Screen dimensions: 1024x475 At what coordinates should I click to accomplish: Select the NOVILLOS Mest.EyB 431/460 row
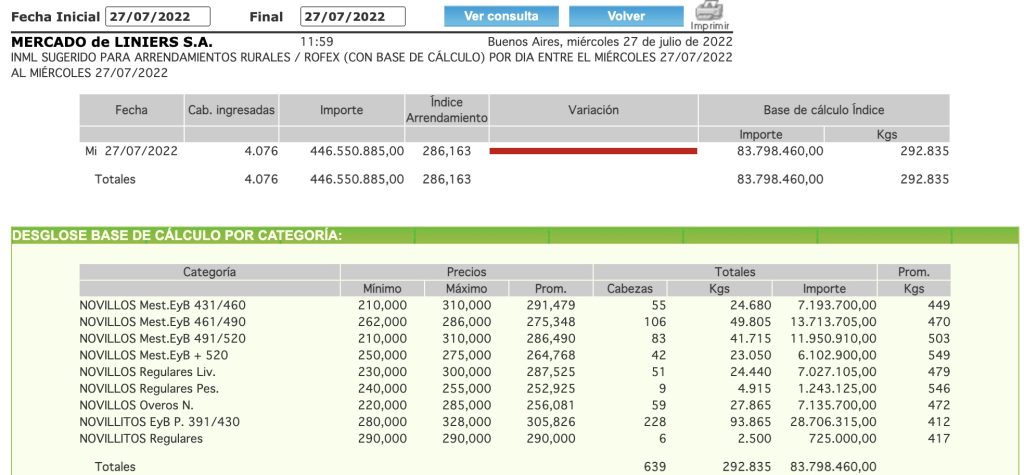162,305
